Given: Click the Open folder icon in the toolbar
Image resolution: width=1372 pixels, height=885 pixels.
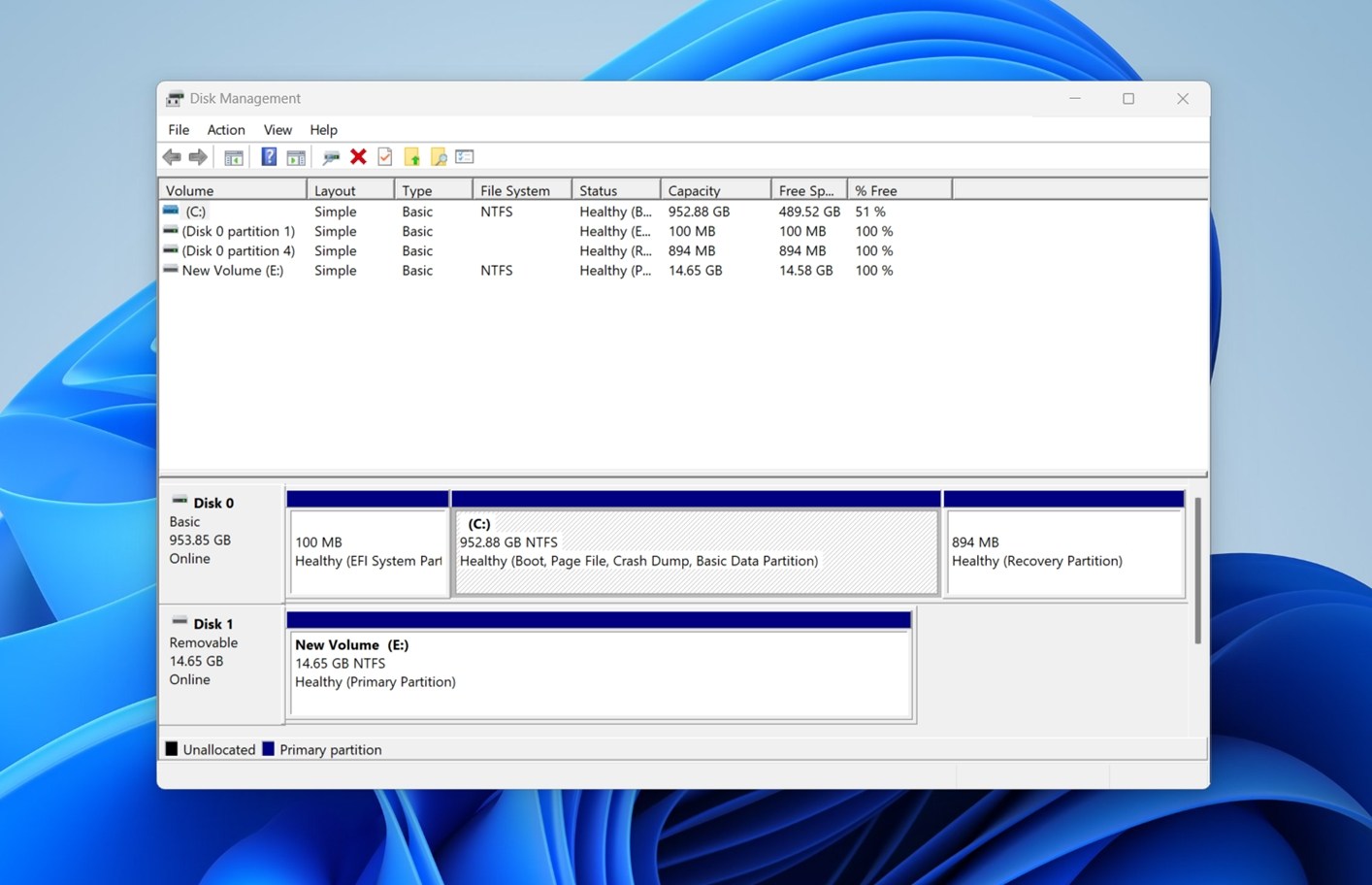Looking at the screenshot, I should 411,156.
